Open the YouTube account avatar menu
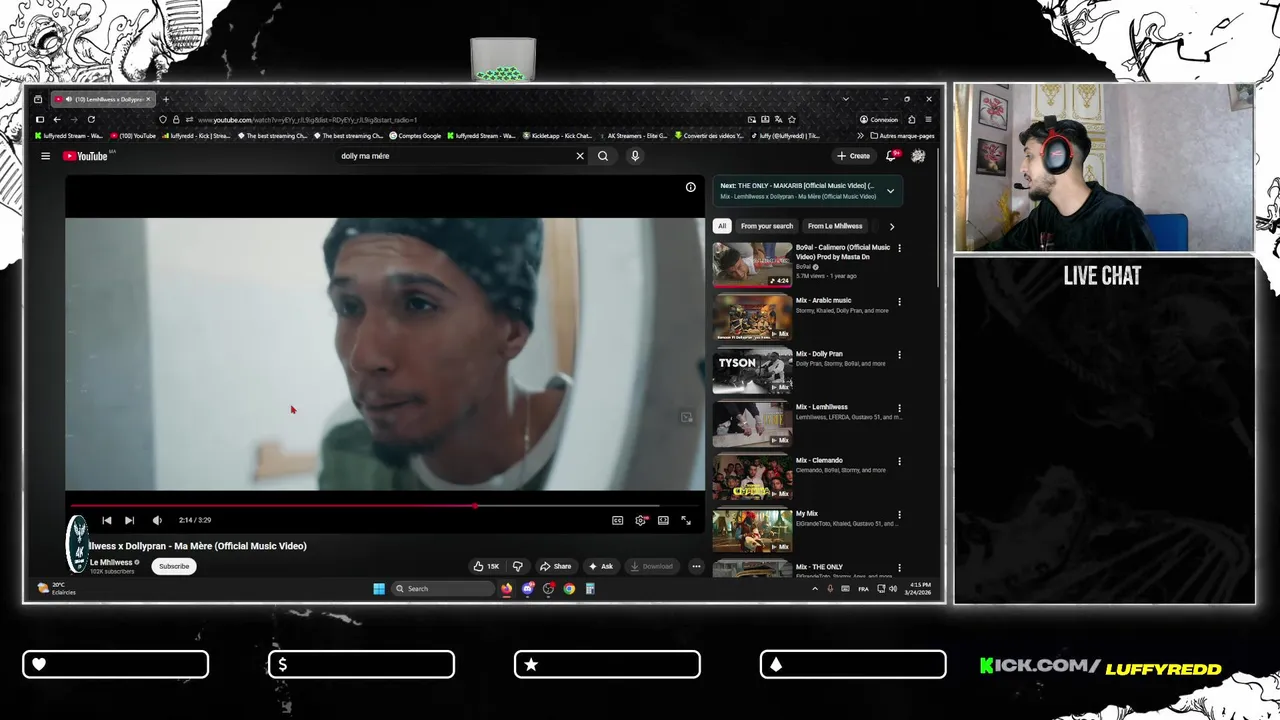Viewport: 1280px width, 720px height. pos(918,156)
